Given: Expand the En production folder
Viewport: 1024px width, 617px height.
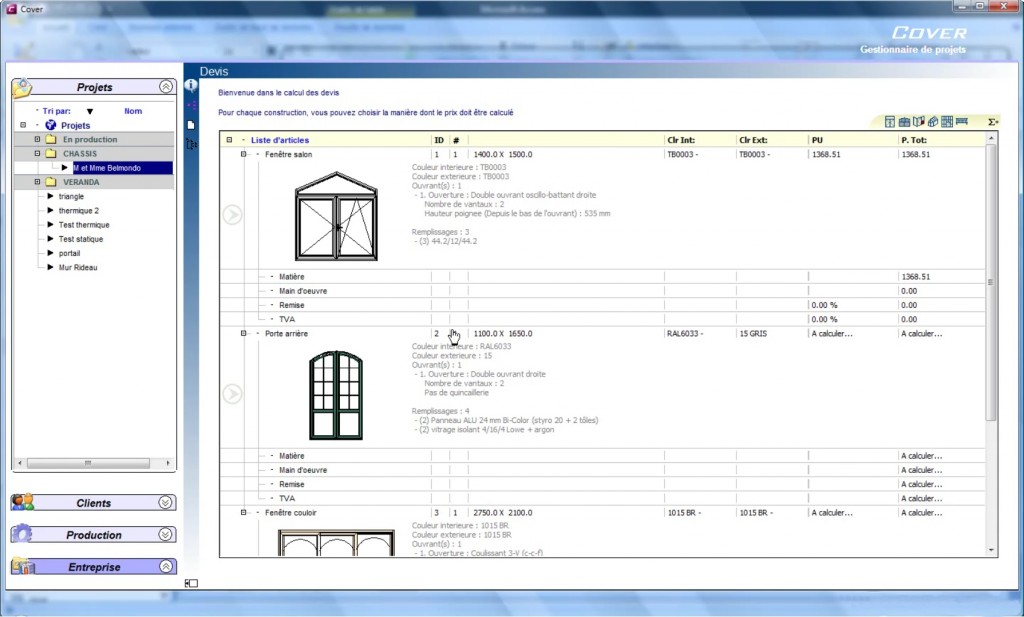Looking at the screenshot, I should [x=37, y=140].
